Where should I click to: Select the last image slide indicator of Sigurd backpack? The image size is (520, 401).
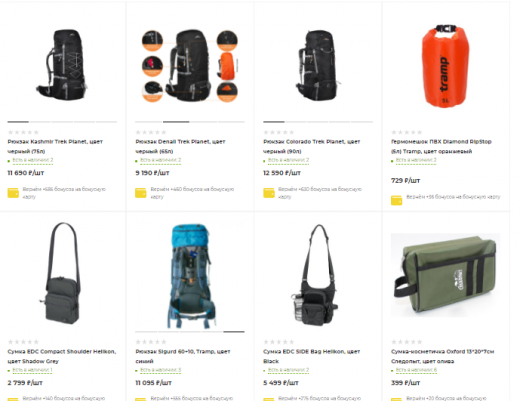(x=234, y=332)
